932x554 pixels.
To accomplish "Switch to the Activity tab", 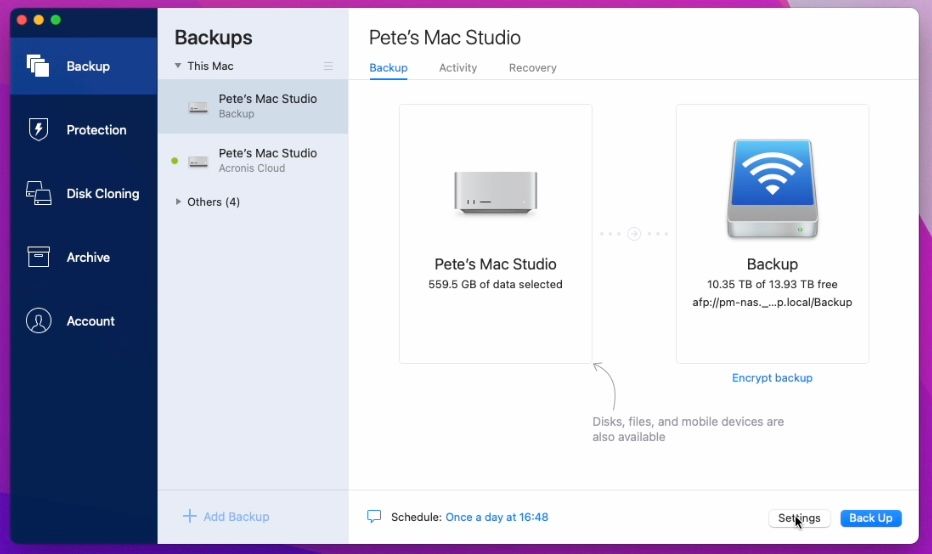I will tap(458, 68).
